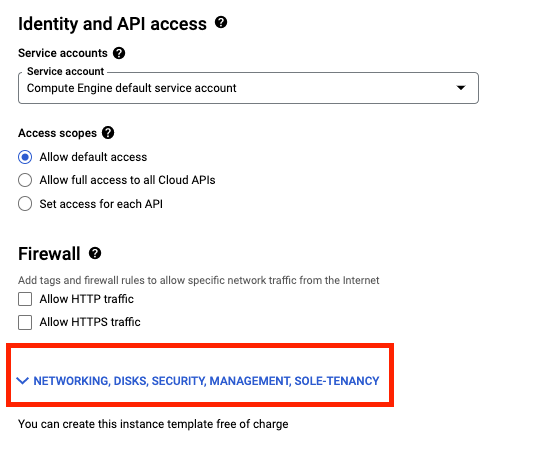Enable Allow HTTP traffic checkbox
This screenshot has height=462, width=558.
coord(25,299)
